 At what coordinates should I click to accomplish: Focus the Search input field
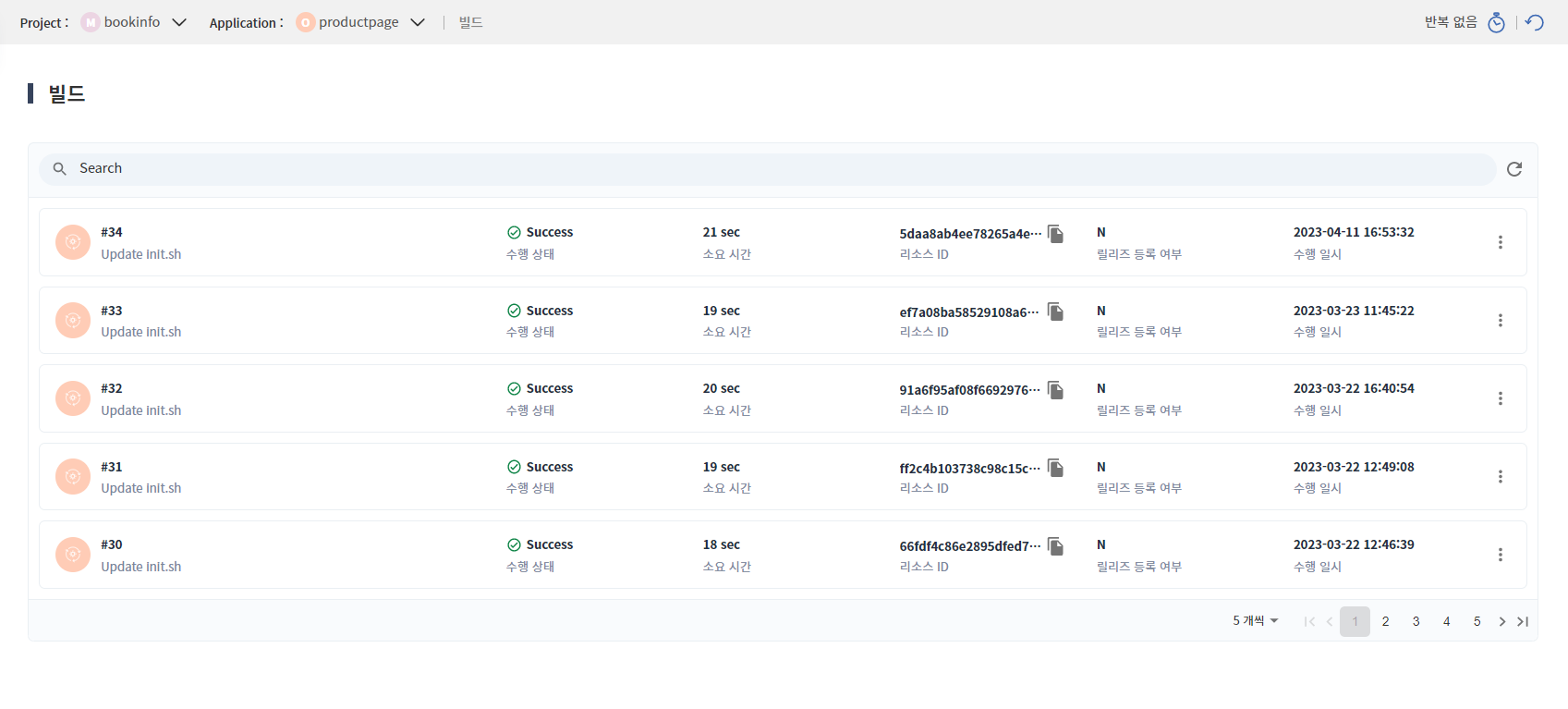[x=767, y=169]
